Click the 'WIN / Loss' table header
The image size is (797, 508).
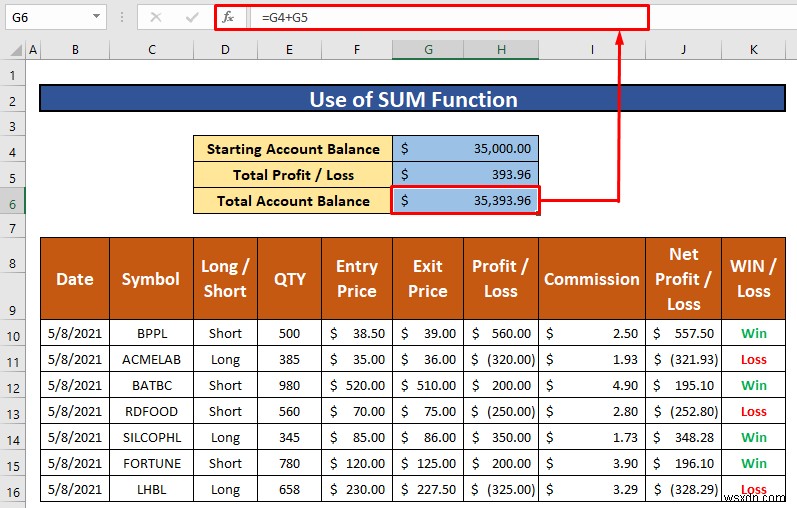tap(754, 279)
